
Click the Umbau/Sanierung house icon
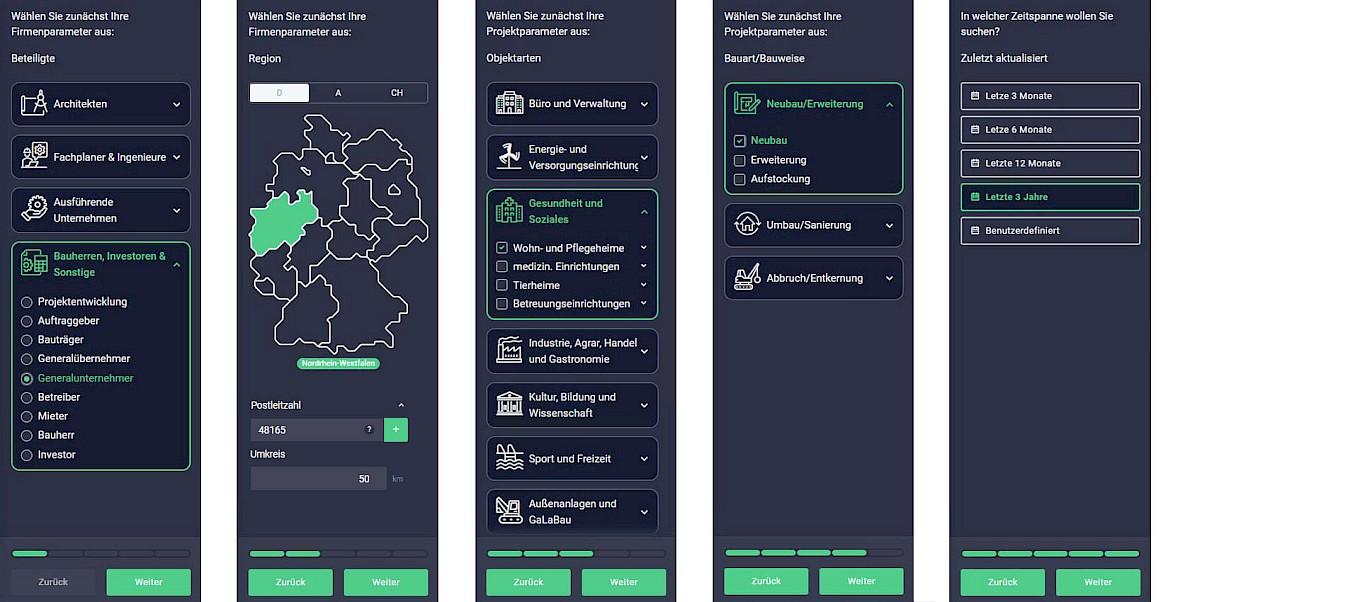[x=747, y=225]
